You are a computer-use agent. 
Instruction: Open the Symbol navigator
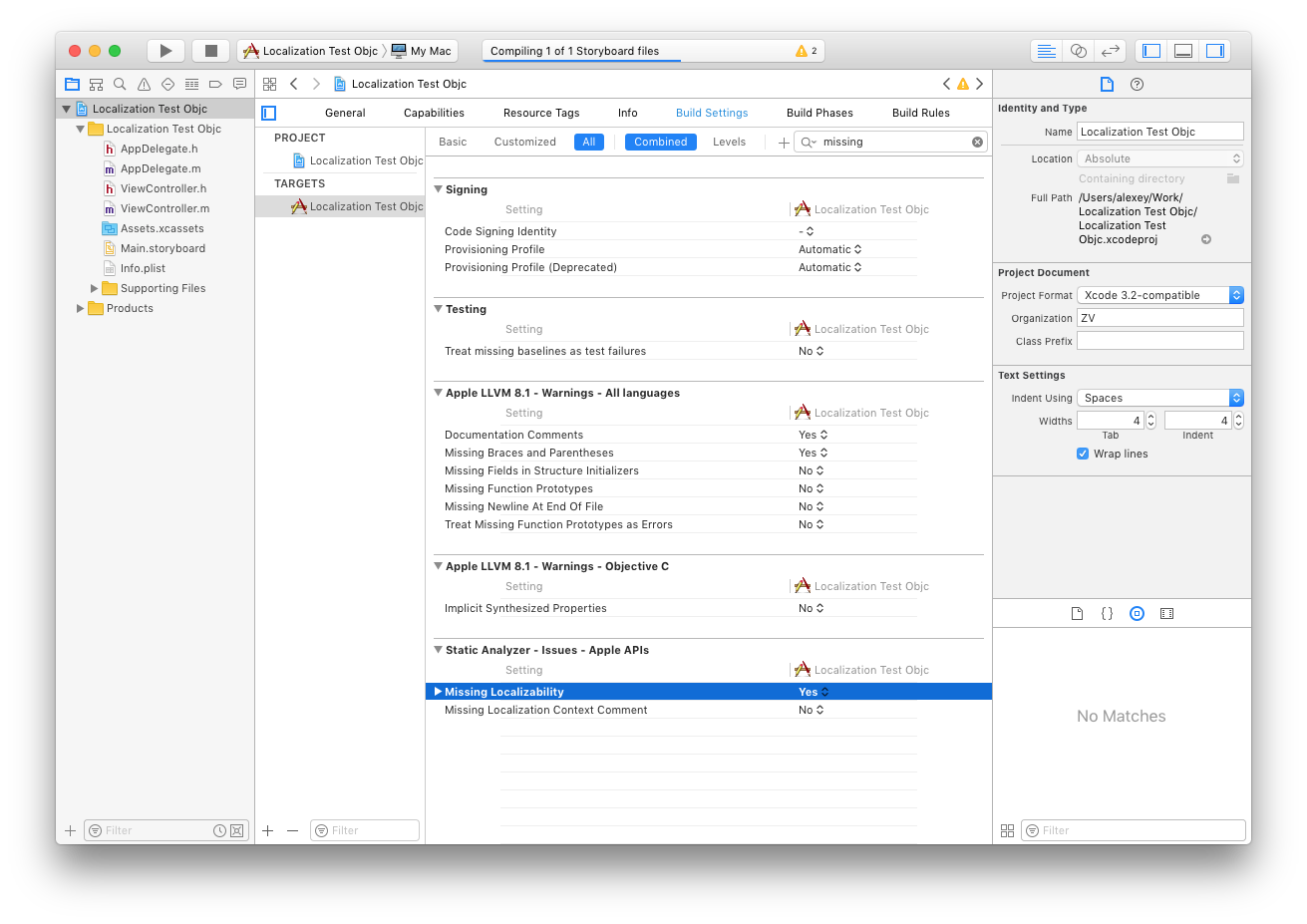(96, 84)
